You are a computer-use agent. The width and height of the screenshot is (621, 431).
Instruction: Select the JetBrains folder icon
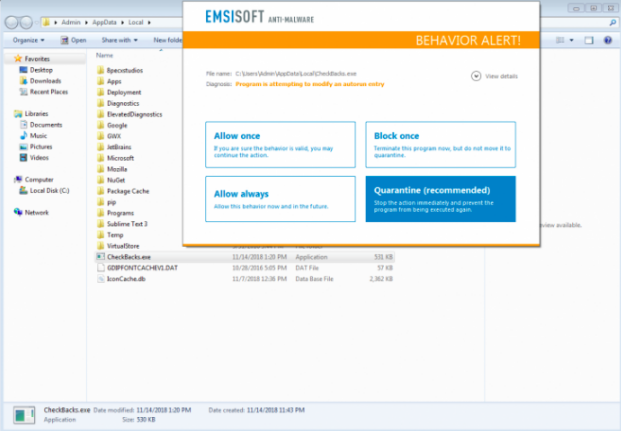tap(101, 147)
